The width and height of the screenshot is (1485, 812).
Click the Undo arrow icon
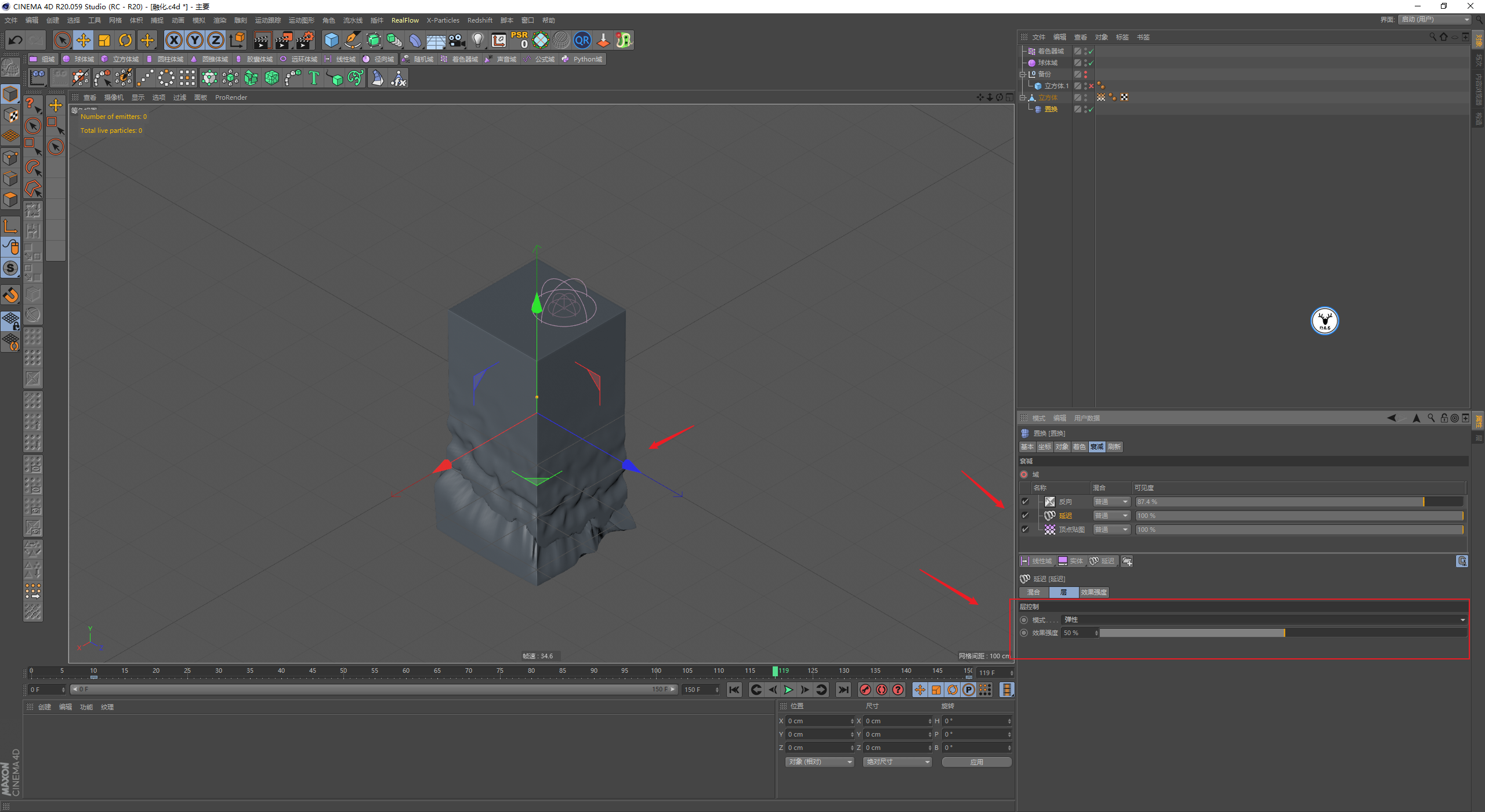16,40
